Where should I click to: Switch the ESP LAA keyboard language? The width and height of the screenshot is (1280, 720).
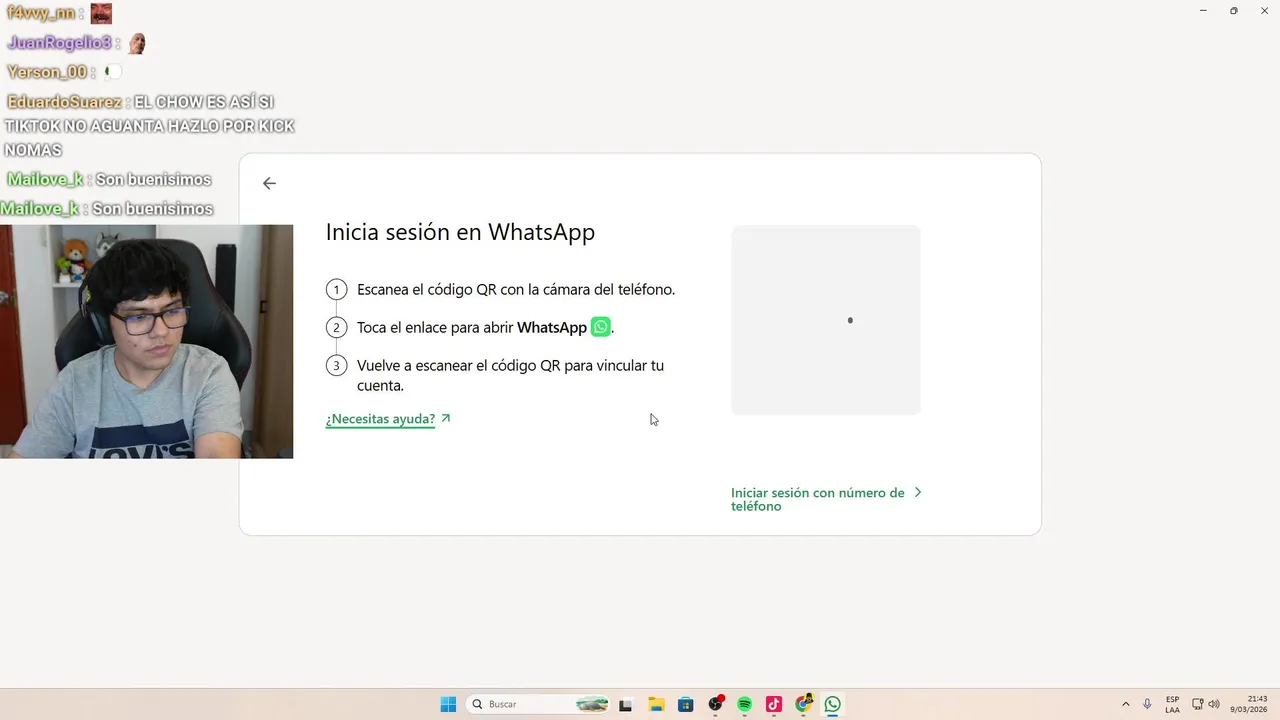[1172, 704]
